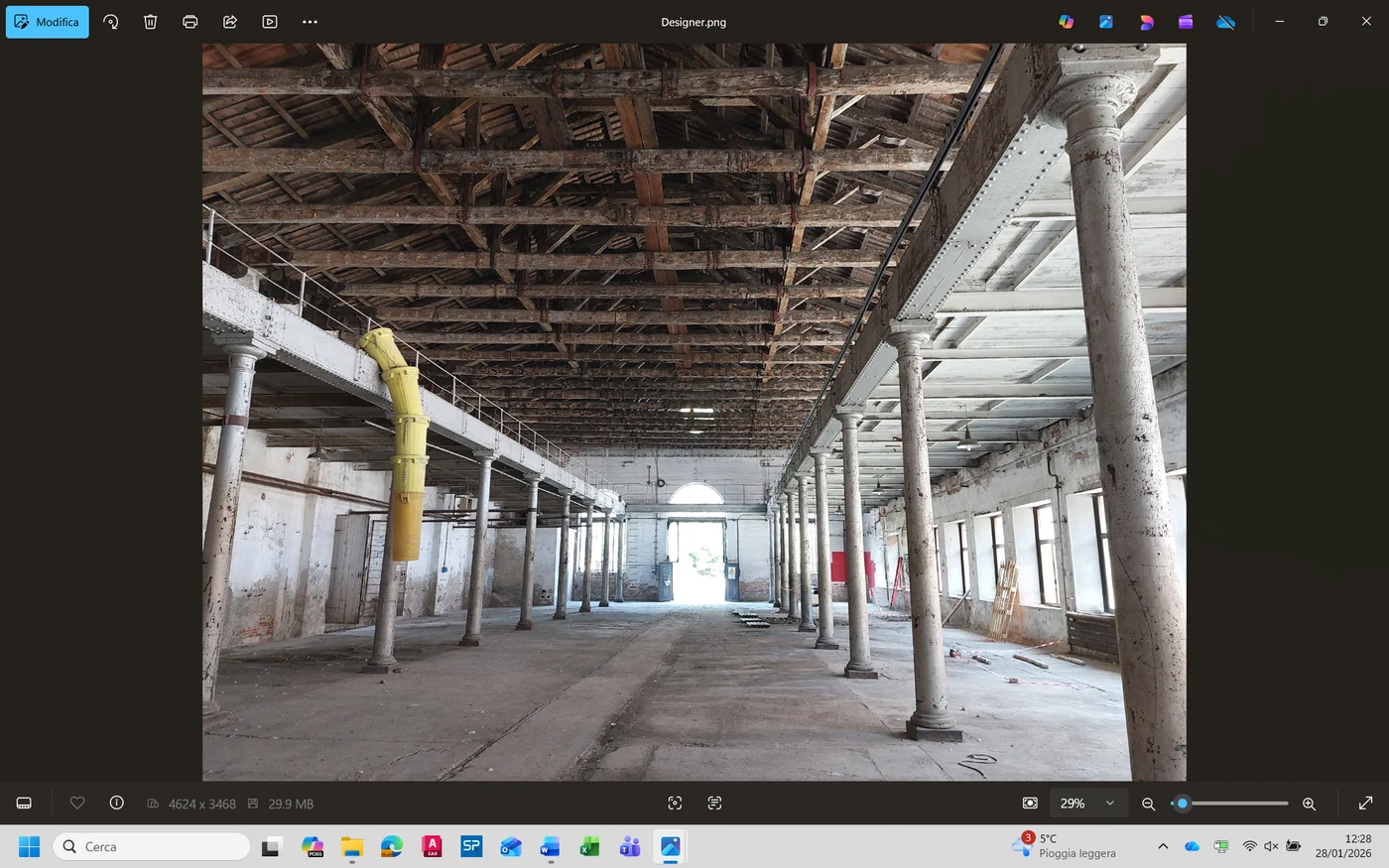Open Microsoft Teams from the taskbar
This screenshot has width=1389, height=868.
point(630,846)
